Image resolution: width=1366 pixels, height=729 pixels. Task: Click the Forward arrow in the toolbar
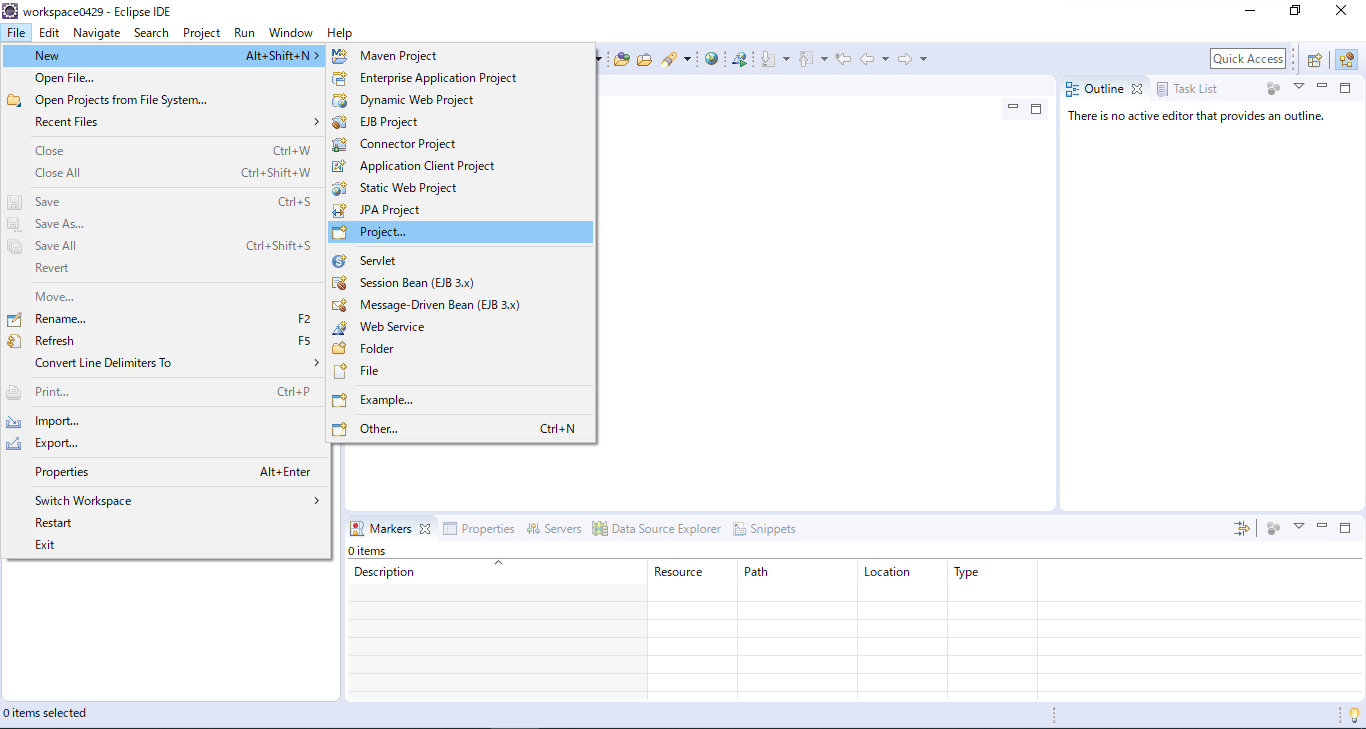click(905, 59)
